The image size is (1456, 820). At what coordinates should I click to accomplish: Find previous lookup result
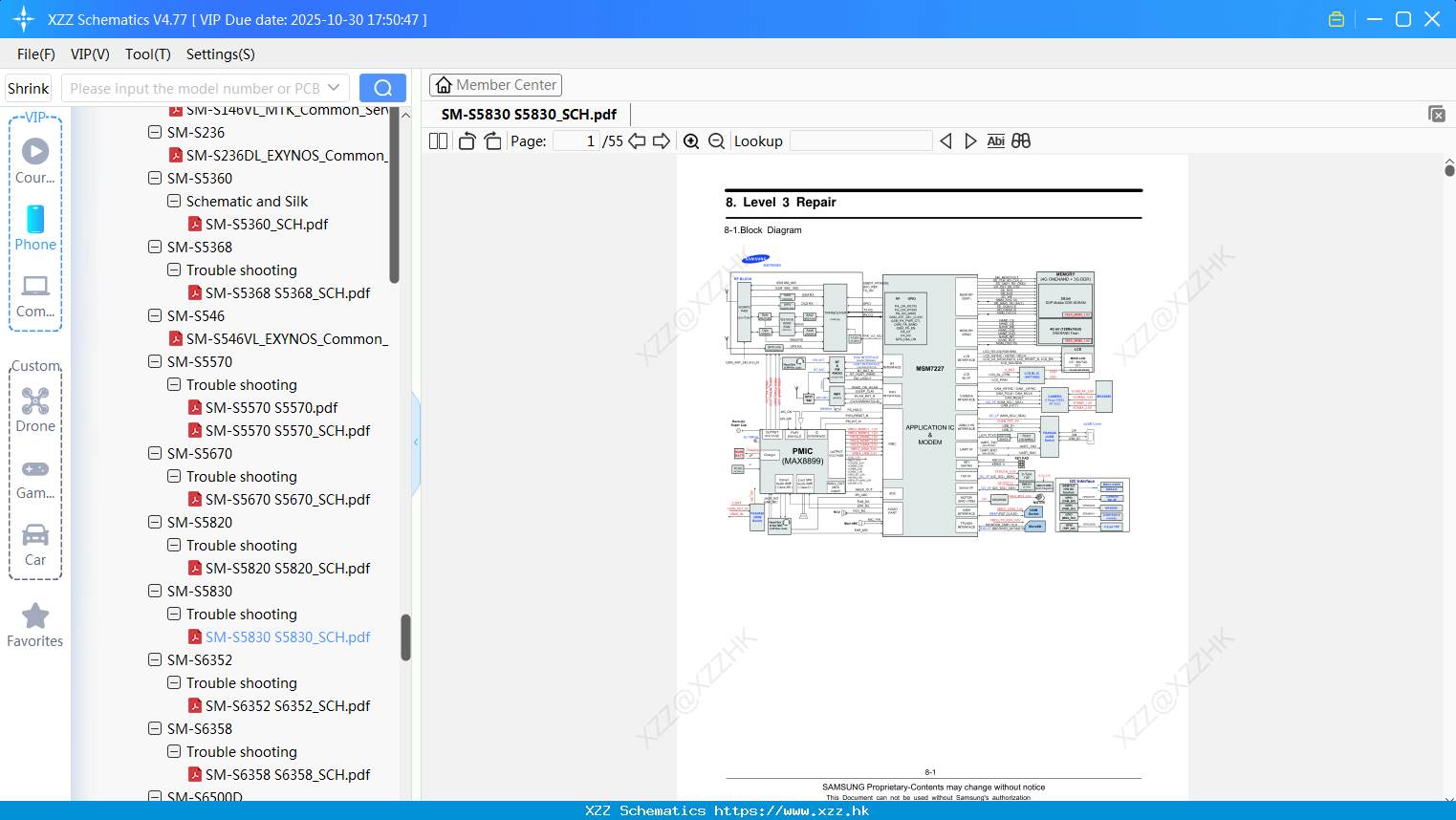(945, 140)
